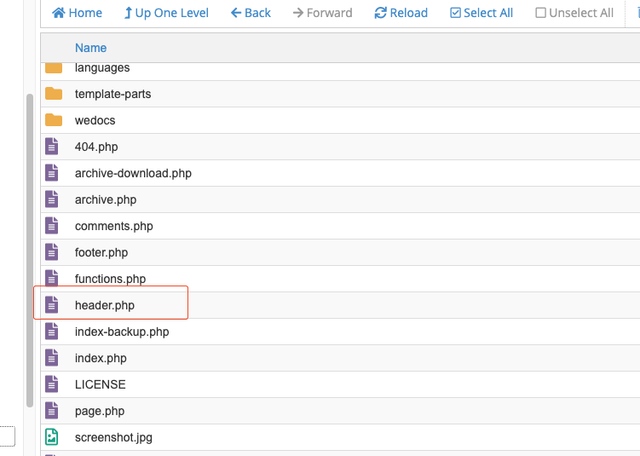Screen dimensions: 640x456
Task: Reload the file listing
Action: [x=401, y=13]
